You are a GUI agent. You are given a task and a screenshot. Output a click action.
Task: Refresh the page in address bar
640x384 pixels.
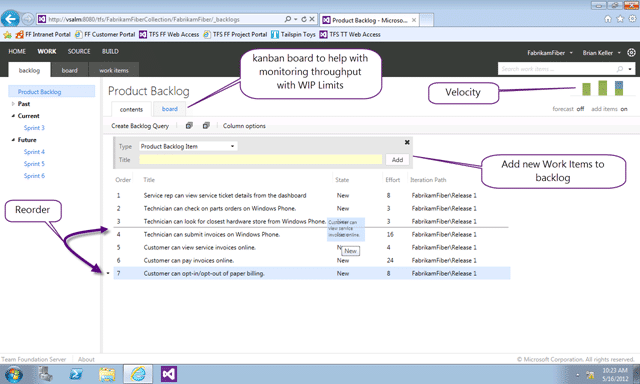[304, 19]
